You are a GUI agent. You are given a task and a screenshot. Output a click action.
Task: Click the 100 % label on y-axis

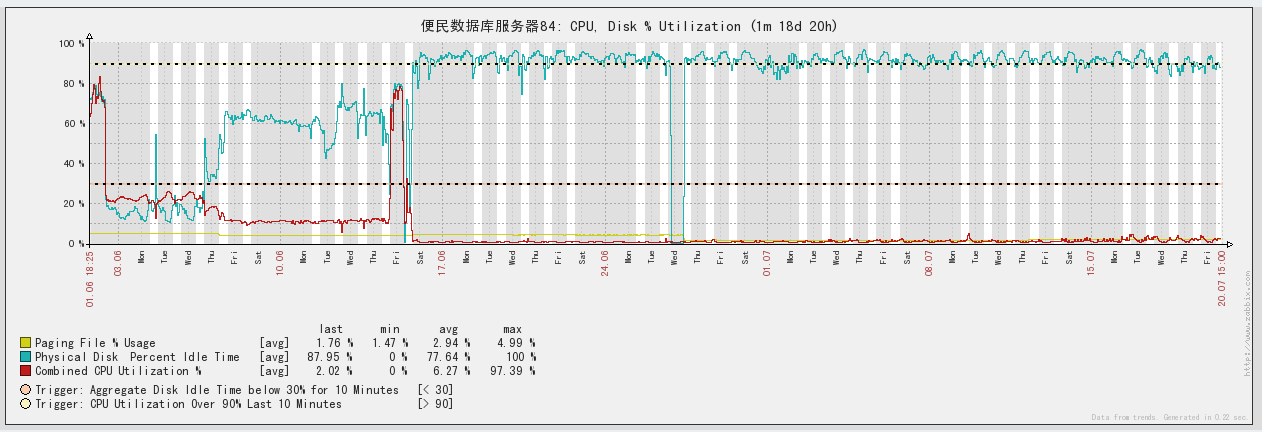tap(71, 44)
